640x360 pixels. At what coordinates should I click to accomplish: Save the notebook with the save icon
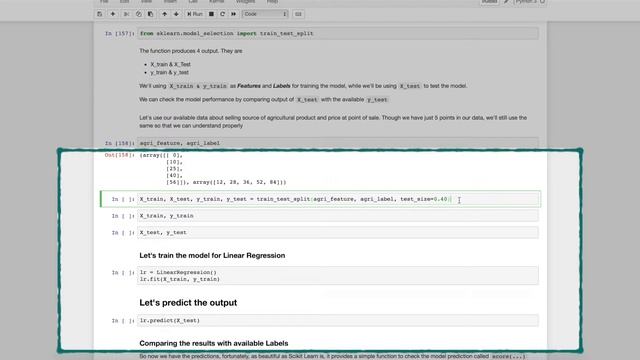[x=100, y=14]
